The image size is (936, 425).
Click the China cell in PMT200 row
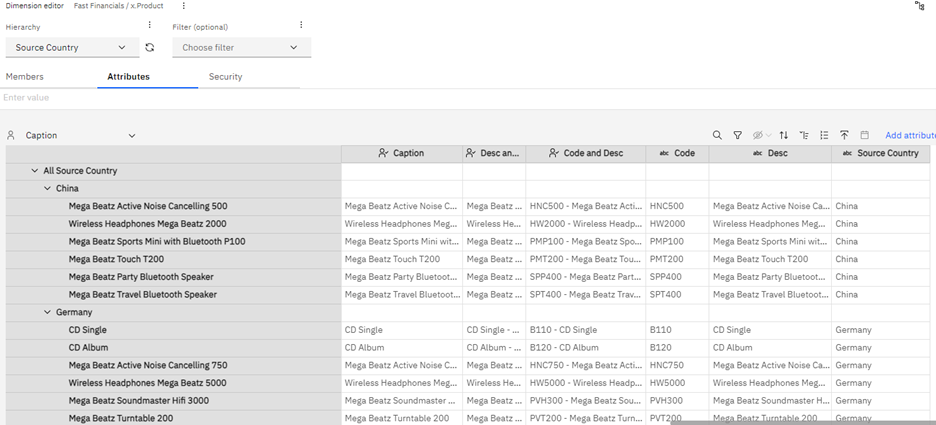click(881, 259)
